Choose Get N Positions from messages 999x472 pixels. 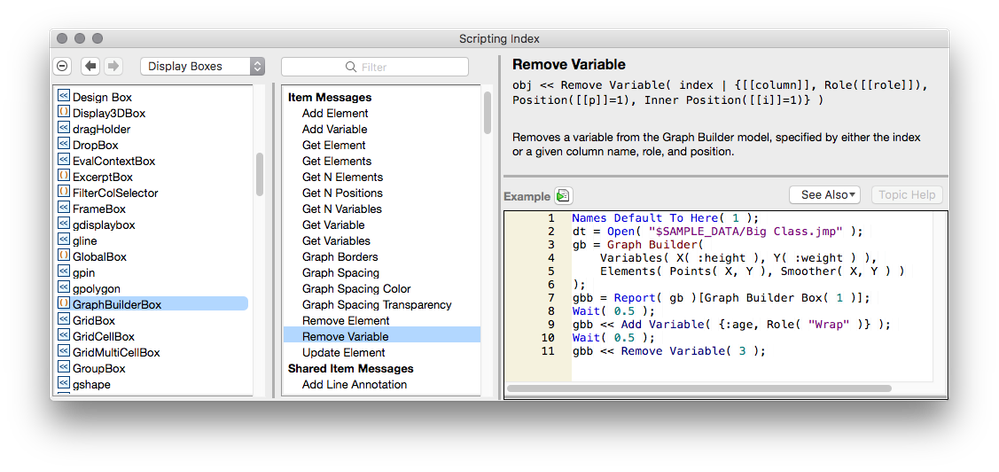coord(342,193)
